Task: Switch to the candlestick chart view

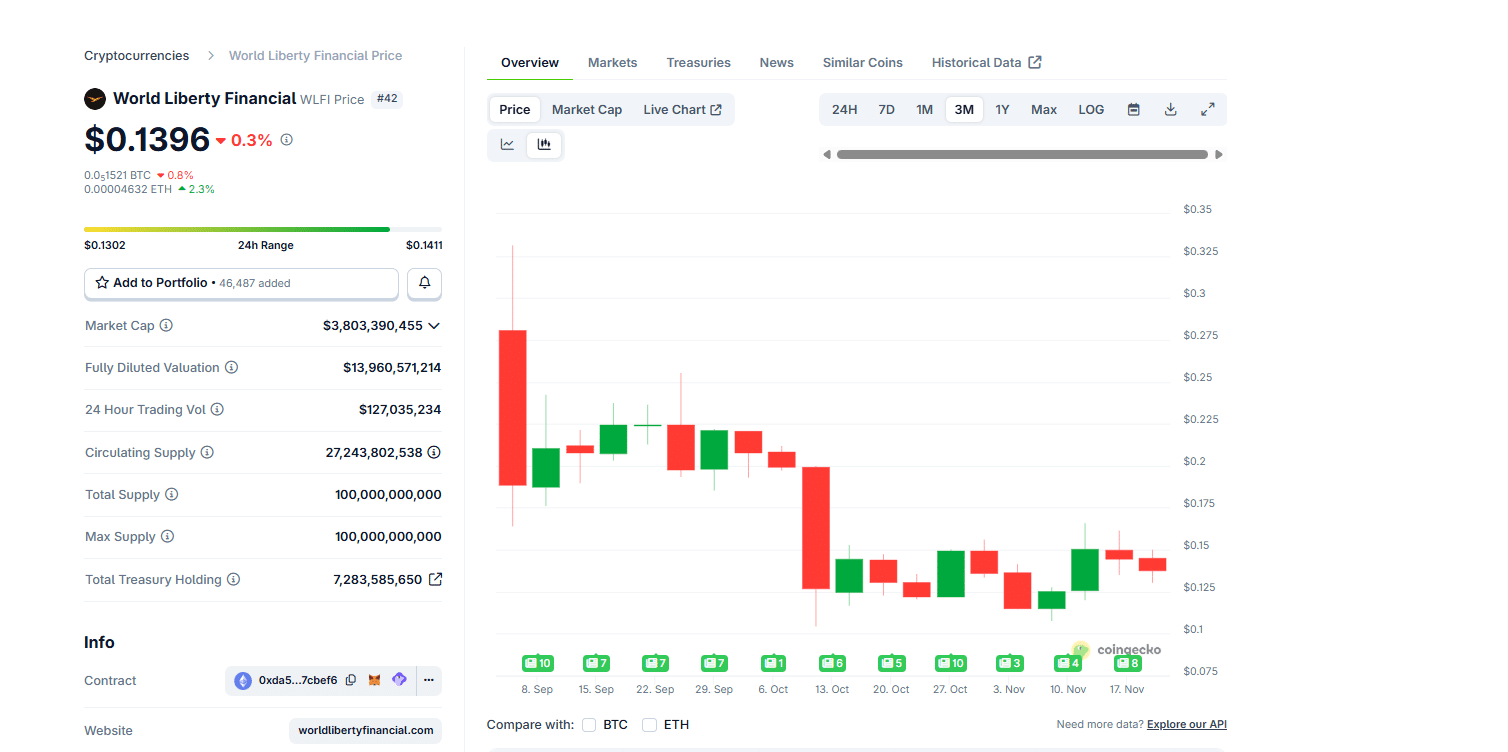Action: click(544, 145)
